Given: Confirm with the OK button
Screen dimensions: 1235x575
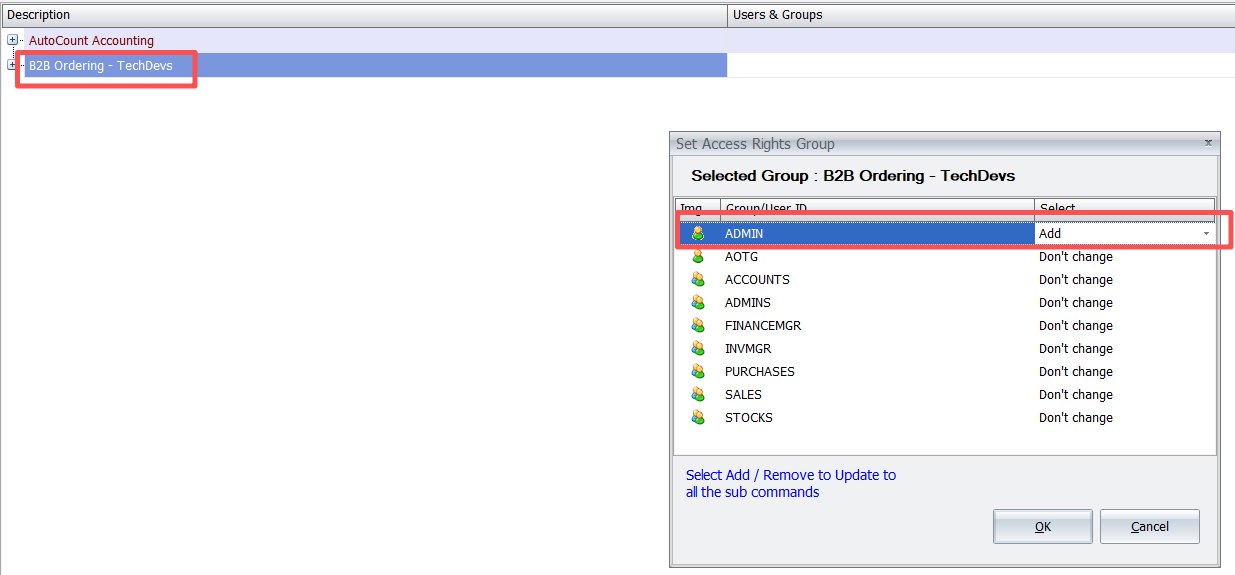Looking at the screenshot, I should pos(1043,526).
